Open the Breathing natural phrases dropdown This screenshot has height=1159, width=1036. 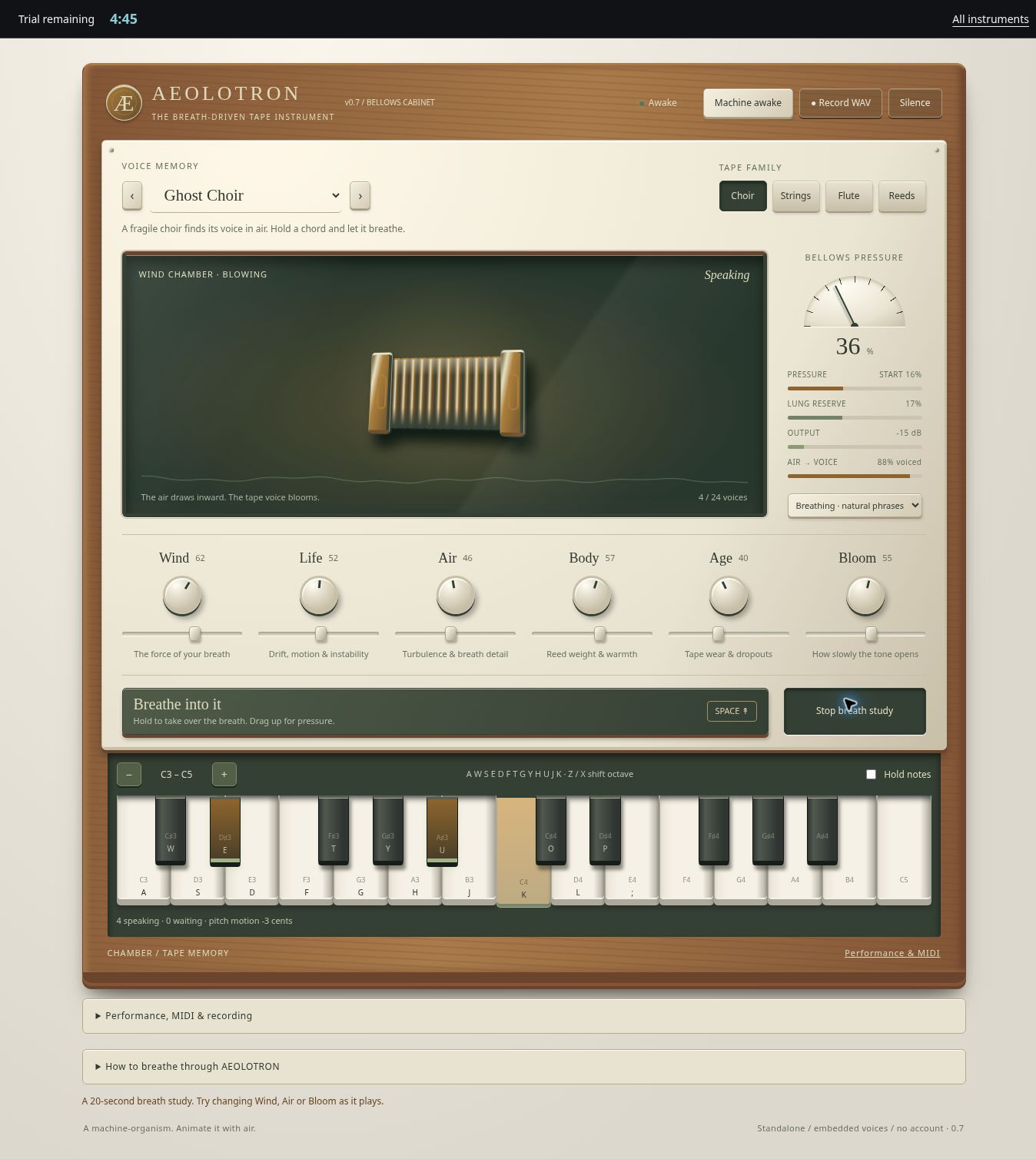[x=855, y=506]
